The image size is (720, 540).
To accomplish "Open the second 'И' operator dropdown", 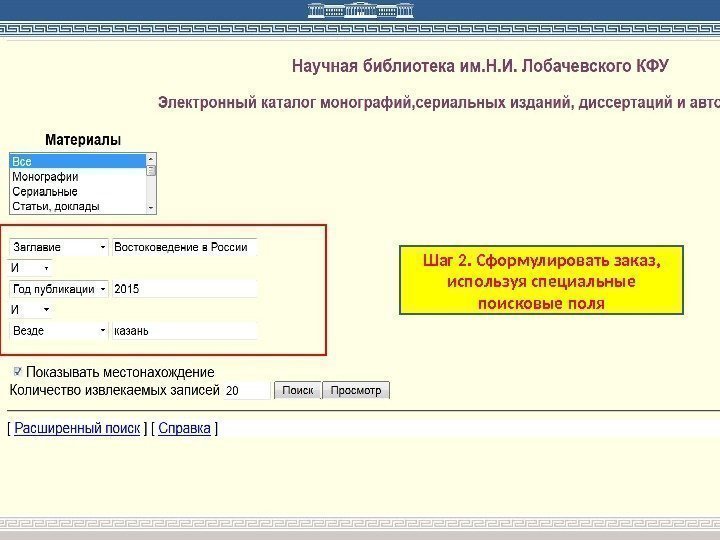I will (x=29, y=309).
